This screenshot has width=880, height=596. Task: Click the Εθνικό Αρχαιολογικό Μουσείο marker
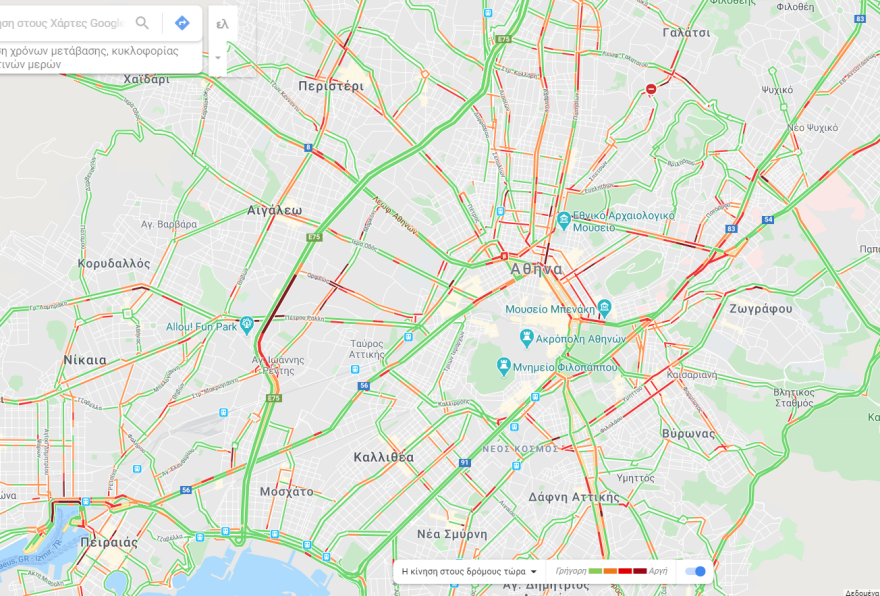click(563, 220)
